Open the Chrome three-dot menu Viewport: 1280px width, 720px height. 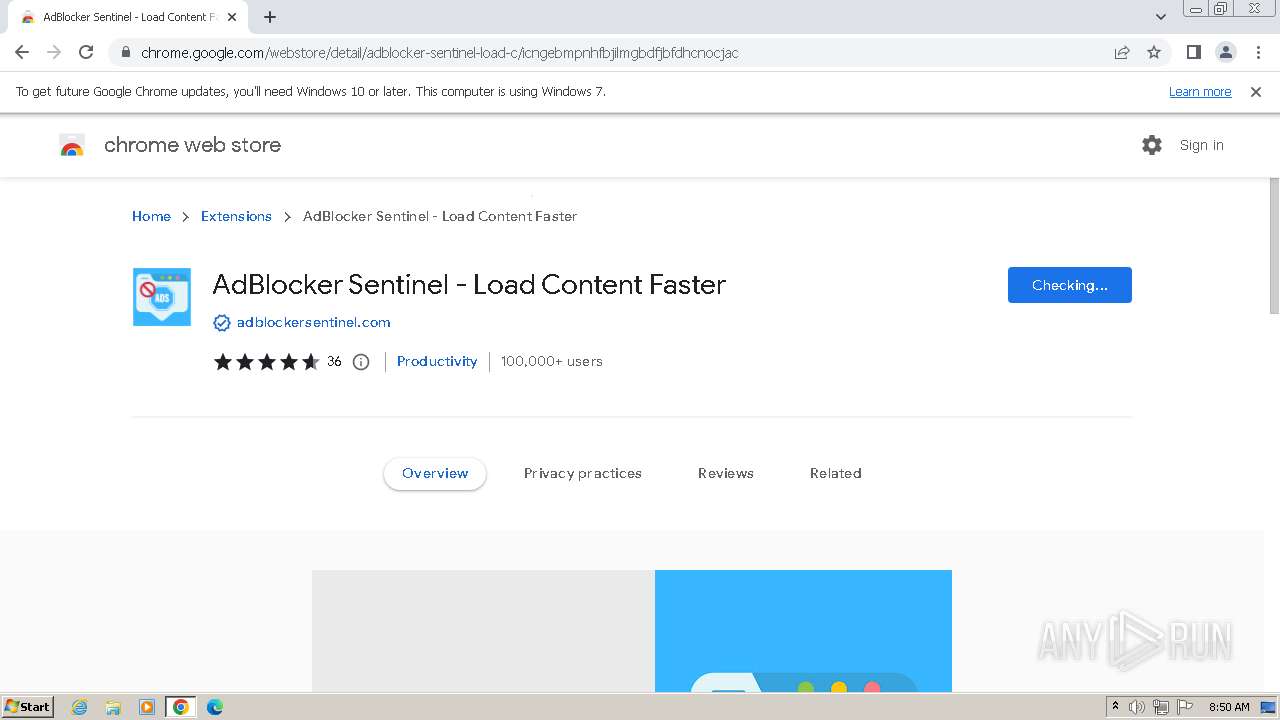tap(1258, 52)
